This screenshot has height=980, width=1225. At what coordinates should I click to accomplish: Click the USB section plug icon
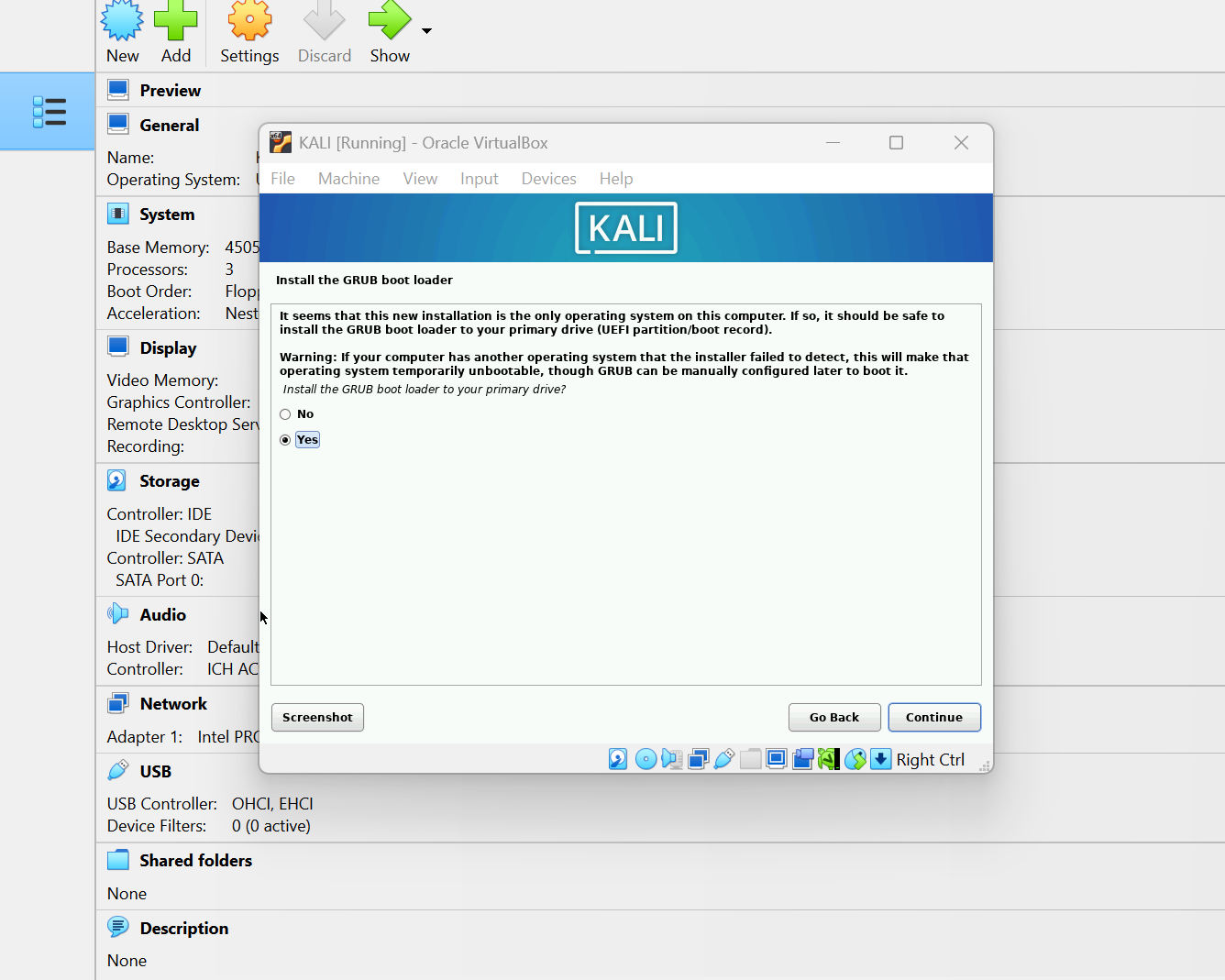pos(118,770)
